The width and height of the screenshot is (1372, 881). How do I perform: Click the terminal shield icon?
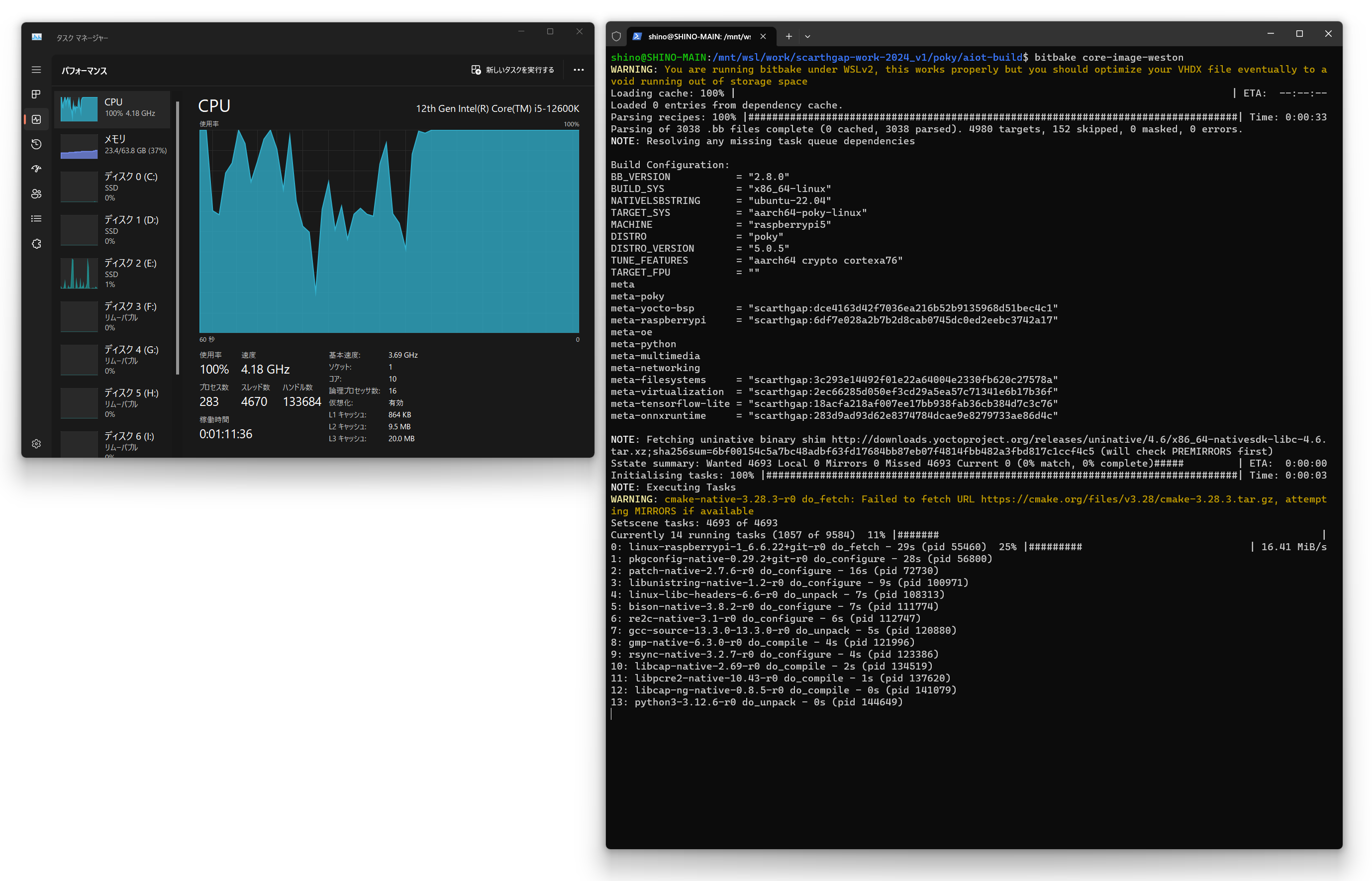click(616, 37)
